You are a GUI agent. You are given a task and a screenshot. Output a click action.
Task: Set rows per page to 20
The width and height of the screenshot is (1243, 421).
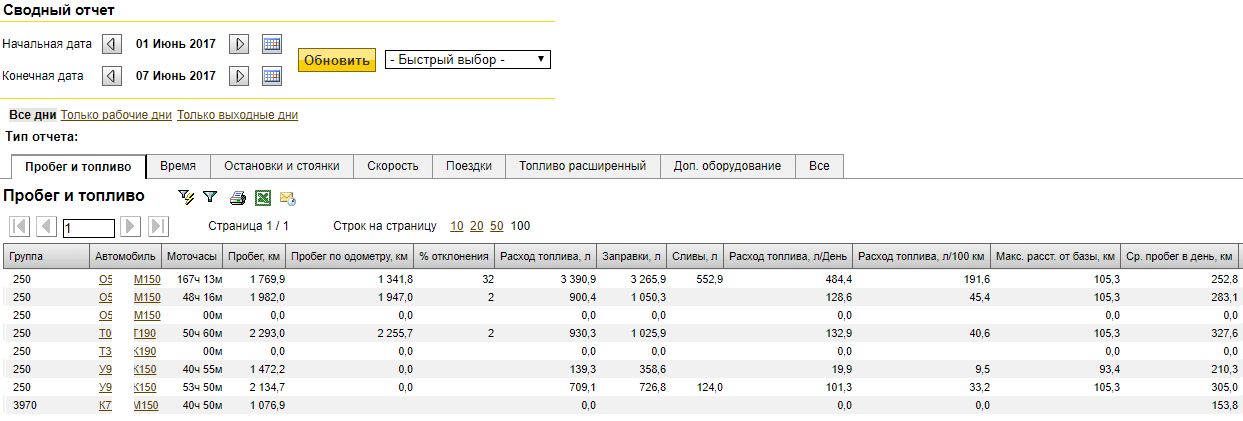pyautogui.click(x=477, y=226)
